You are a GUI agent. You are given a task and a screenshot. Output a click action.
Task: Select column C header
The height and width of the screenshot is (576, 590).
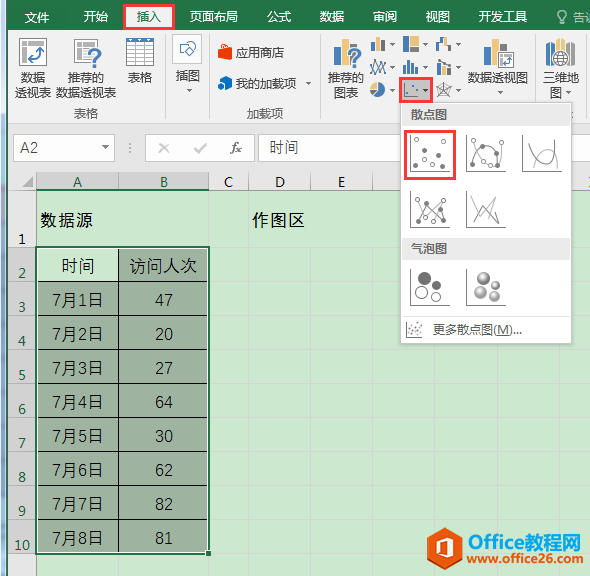(228, 182)
